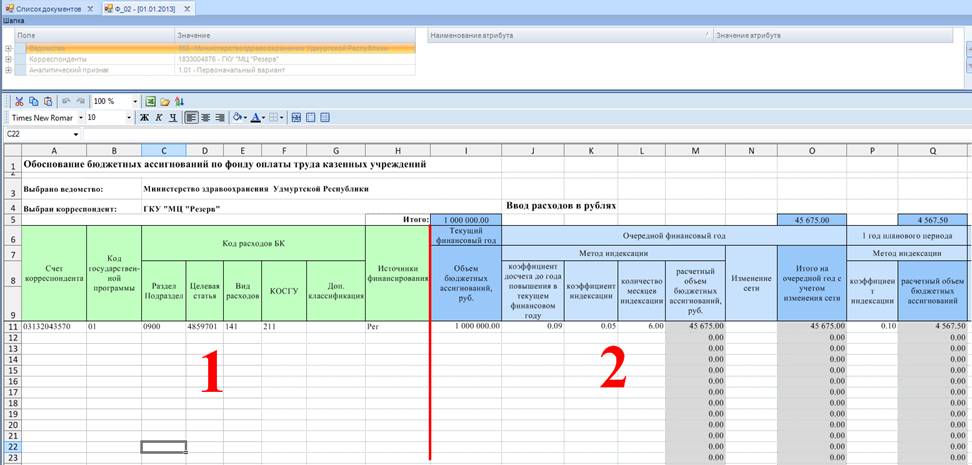The width and height of the screenshot is (972, 465).
Task: Click the cell name box showing C22
Action: pos(38,134)
